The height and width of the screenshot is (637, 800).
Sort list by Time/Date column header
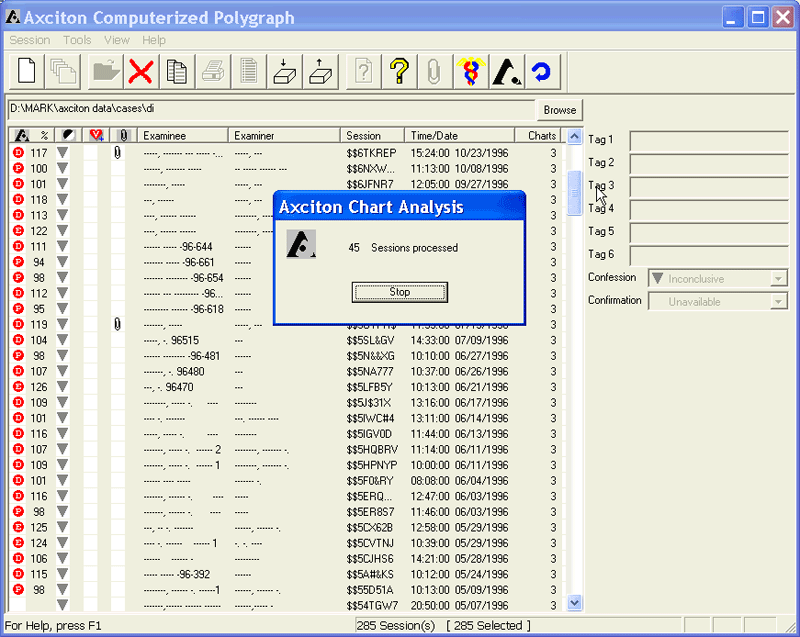(459, 136)
